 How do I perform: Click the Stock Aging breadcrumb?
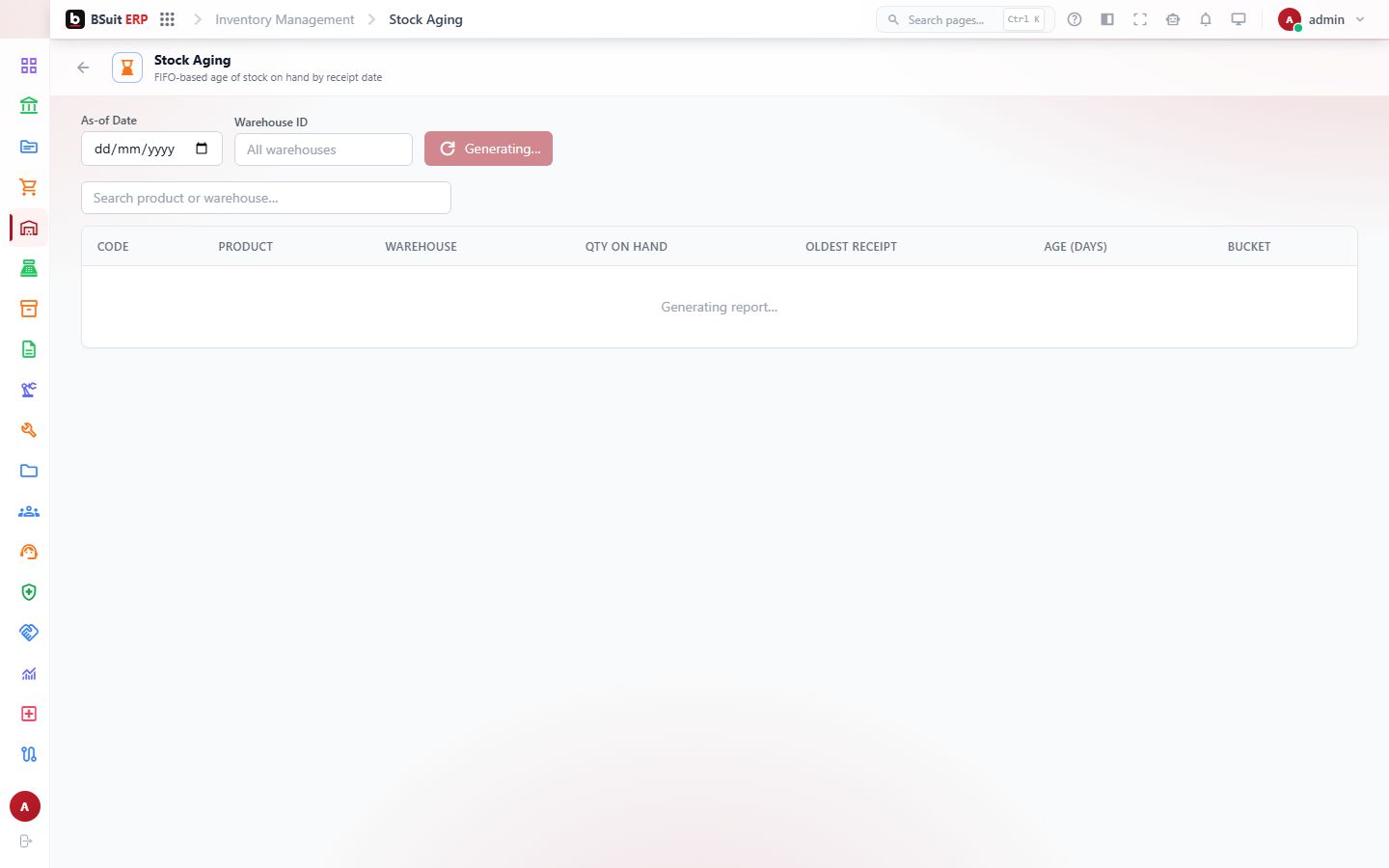coord(425,19)
